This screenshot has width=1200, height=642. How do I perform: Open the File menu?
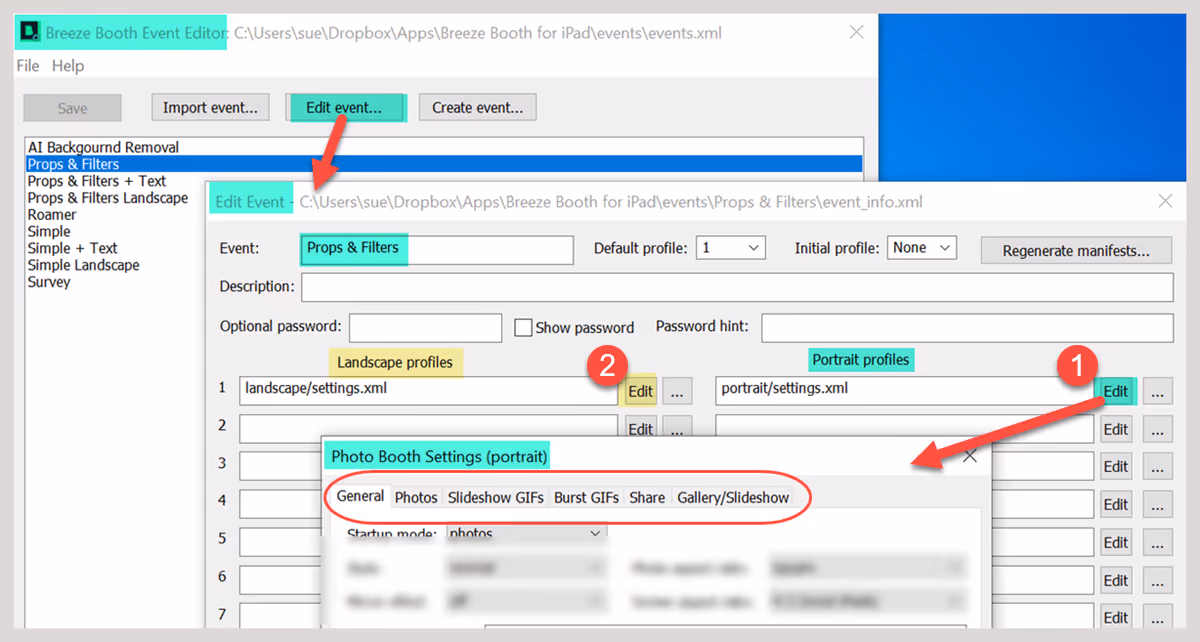[x=28, y=66]
